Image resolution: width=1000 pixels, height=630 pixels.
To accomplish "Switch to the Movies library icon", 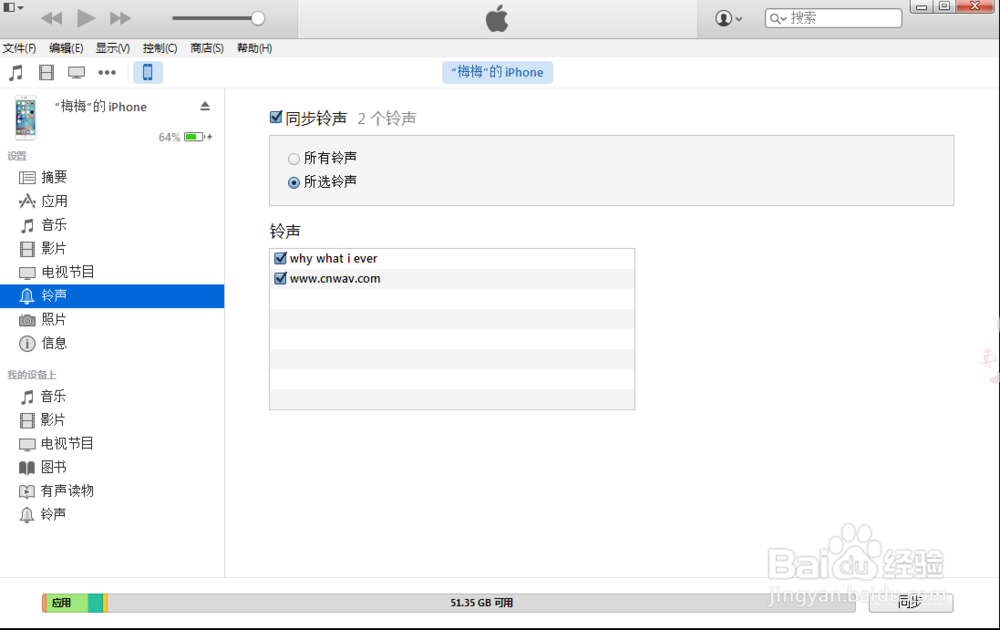I will [47, 73].
